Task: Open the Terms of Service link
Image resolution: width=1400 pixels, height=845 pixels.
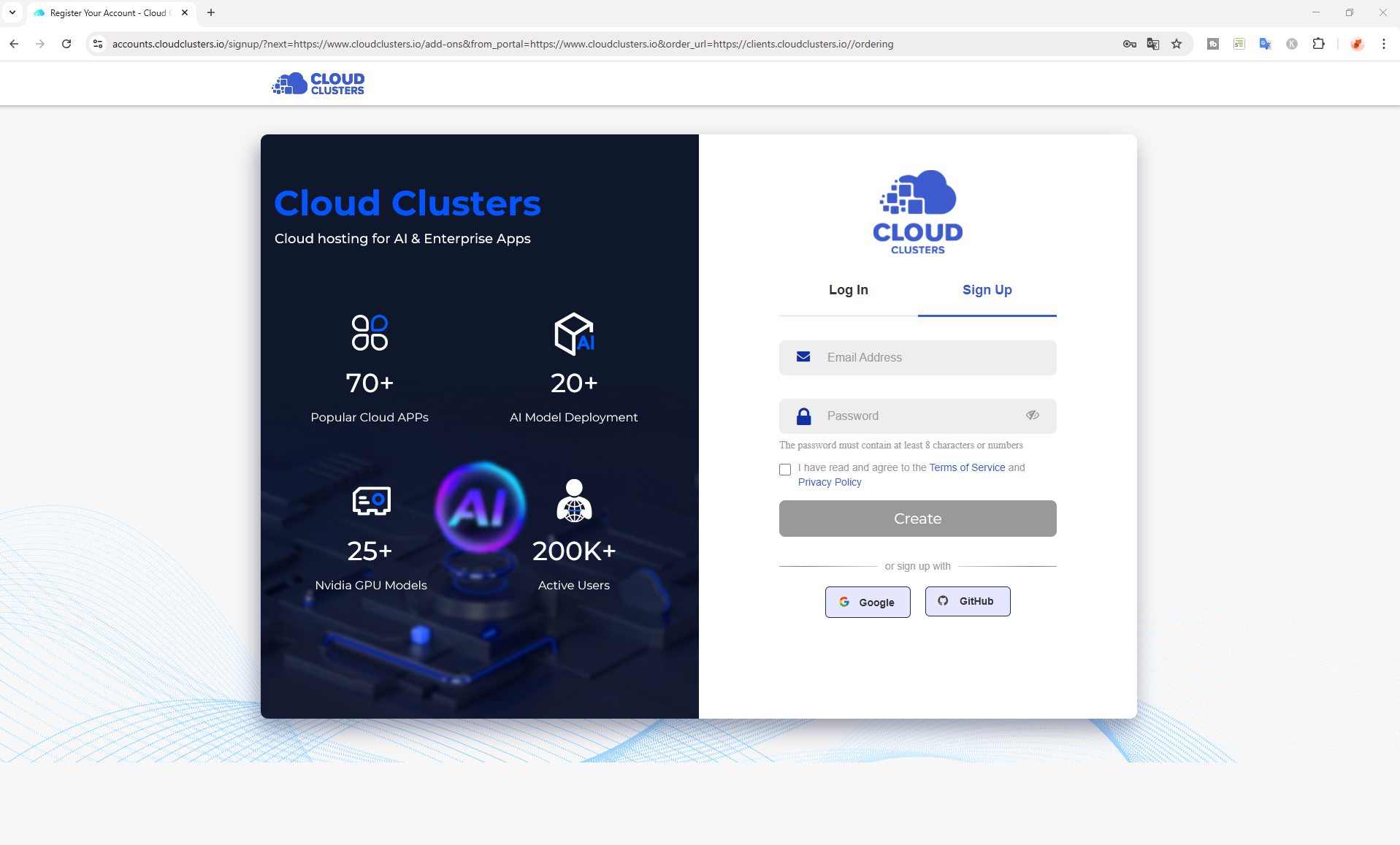Action: click(x=967, y=467)
